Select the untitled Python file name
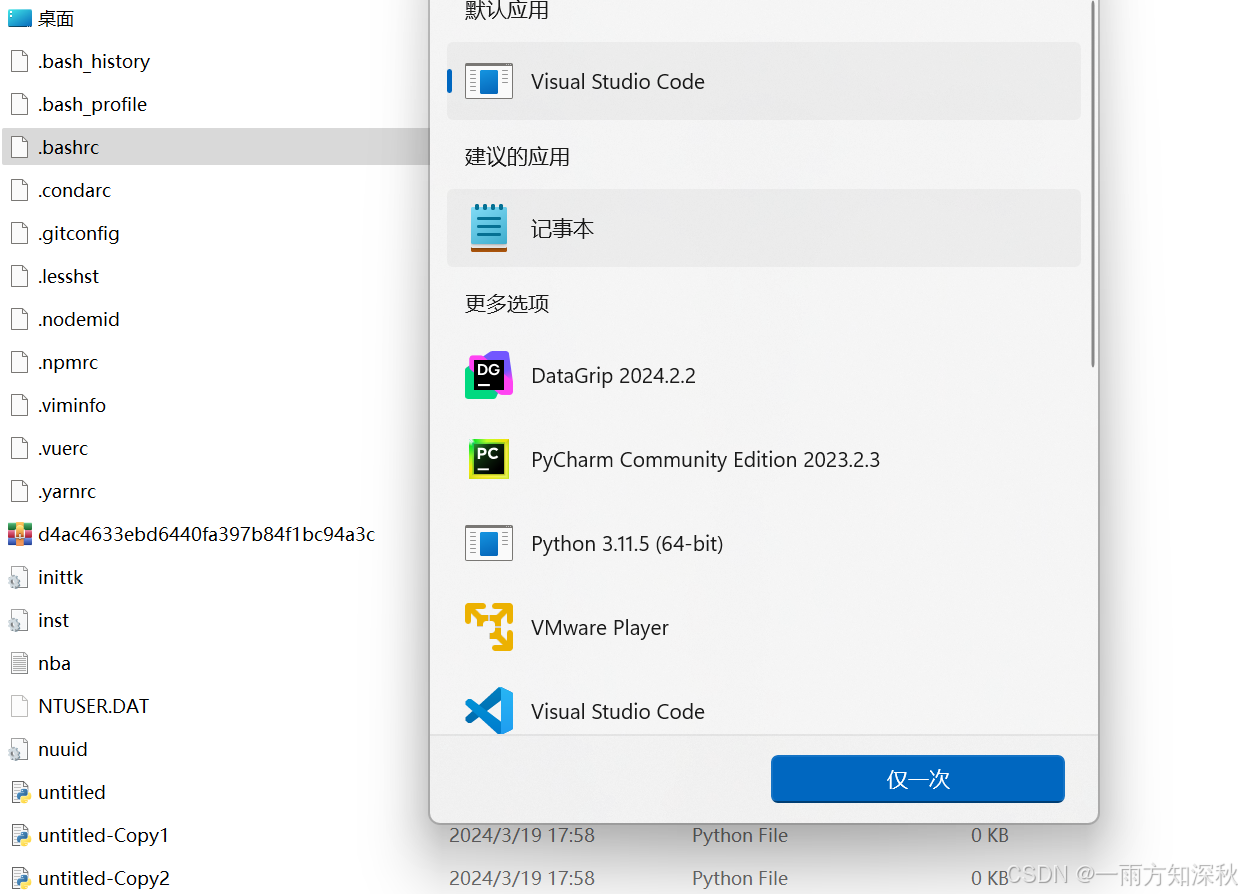Image resolution: width=1242 pixels, height=894 pixels. click(71, 792)
